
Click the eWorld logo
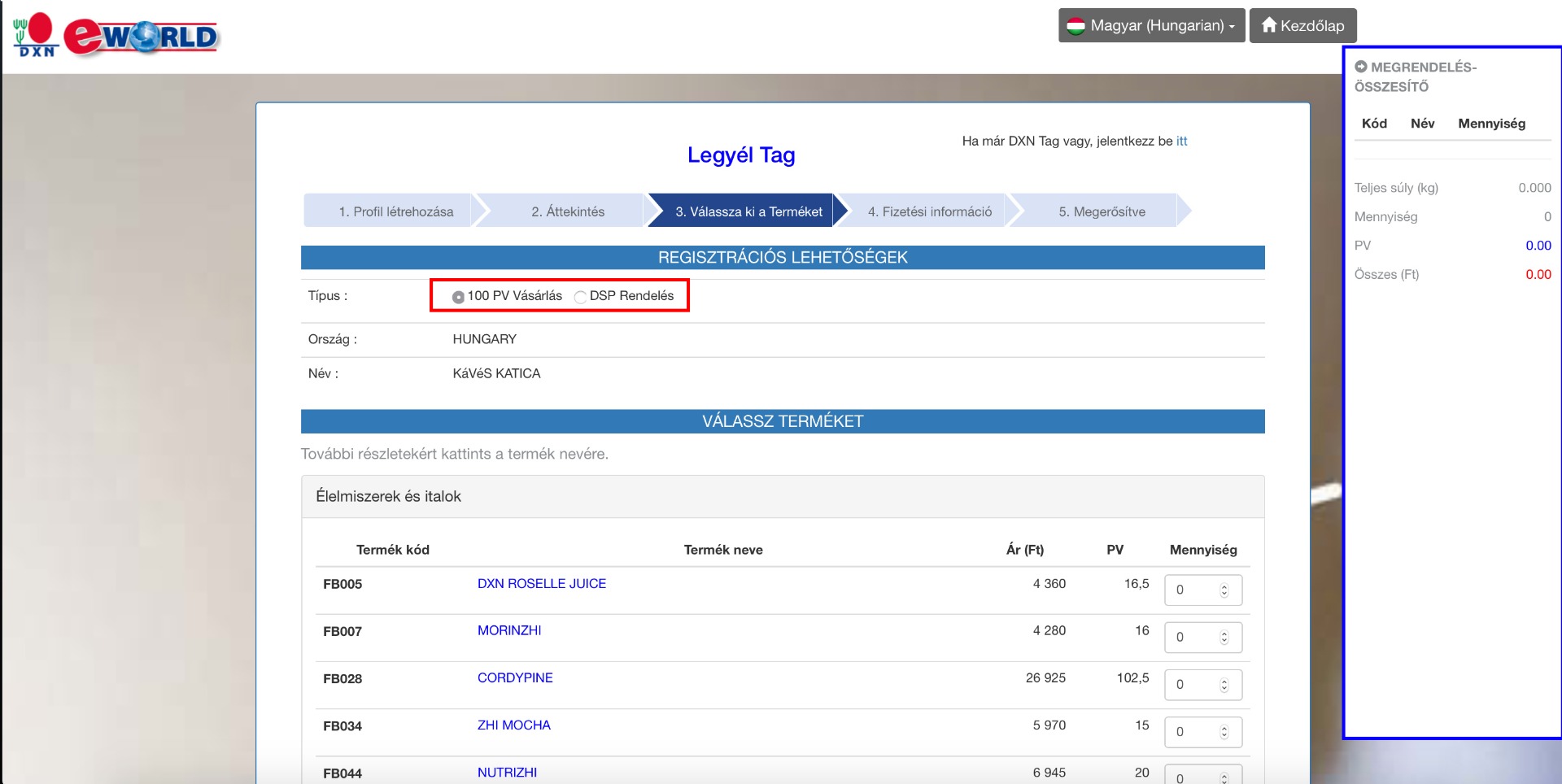[142, 37]
